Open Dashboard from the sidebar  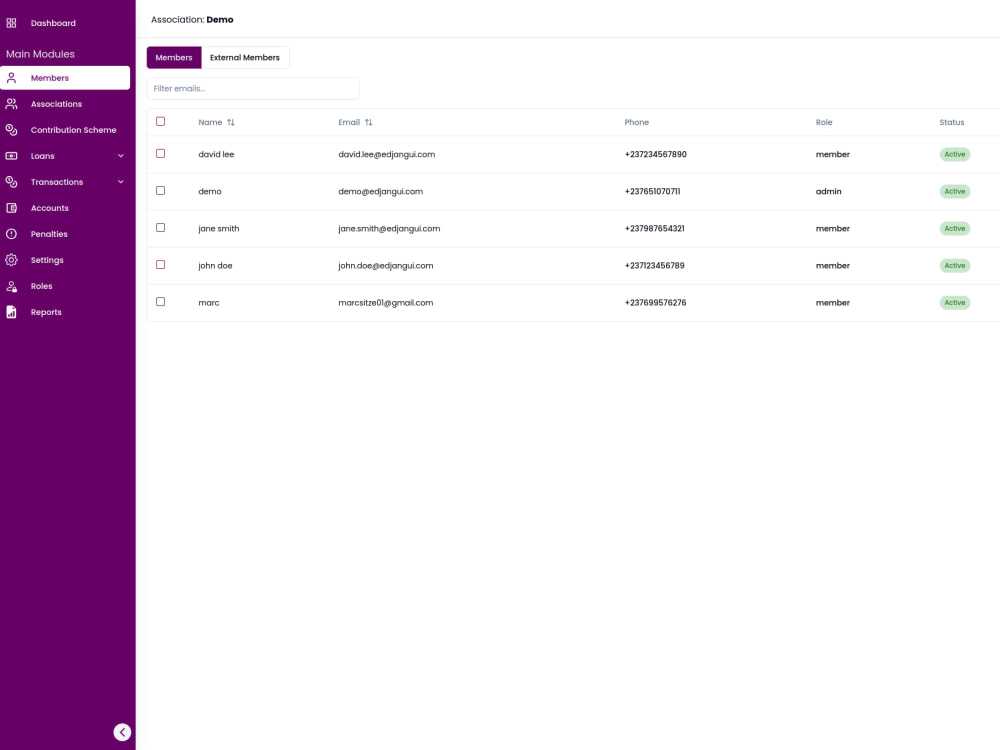coord(53,23)
